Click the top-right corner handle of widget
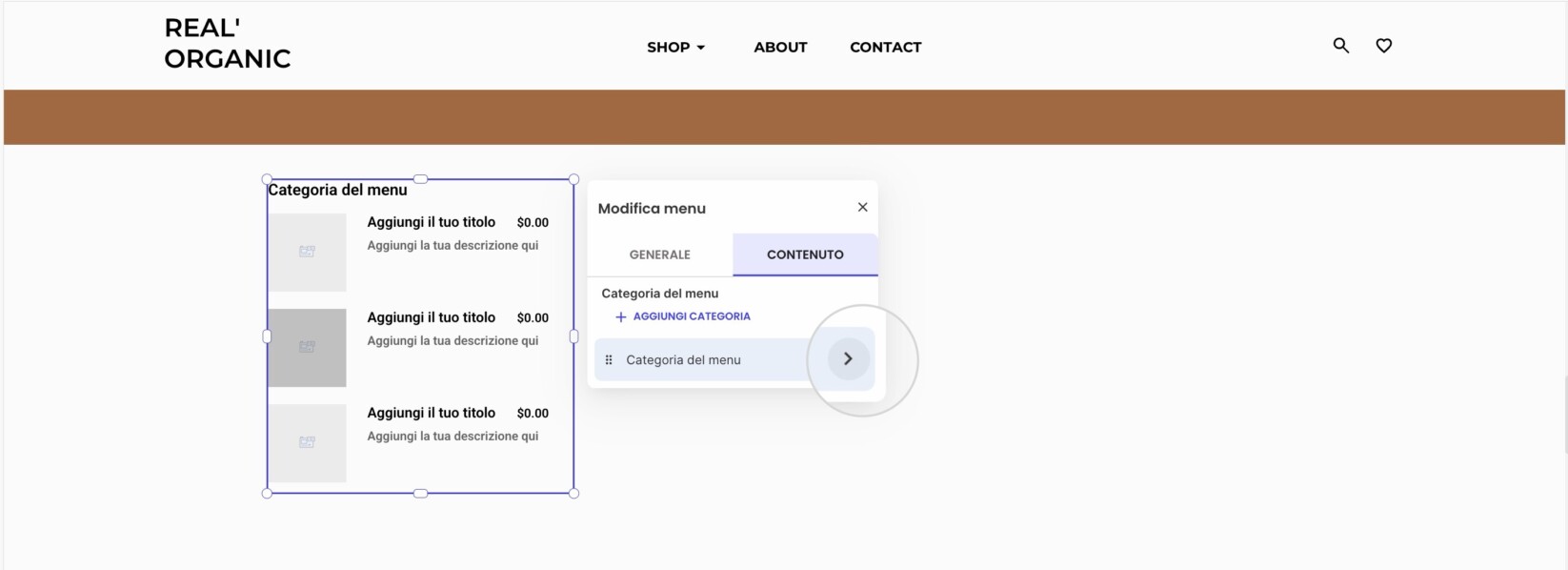This screenshot has width=1568, height=570. [573, 179]
